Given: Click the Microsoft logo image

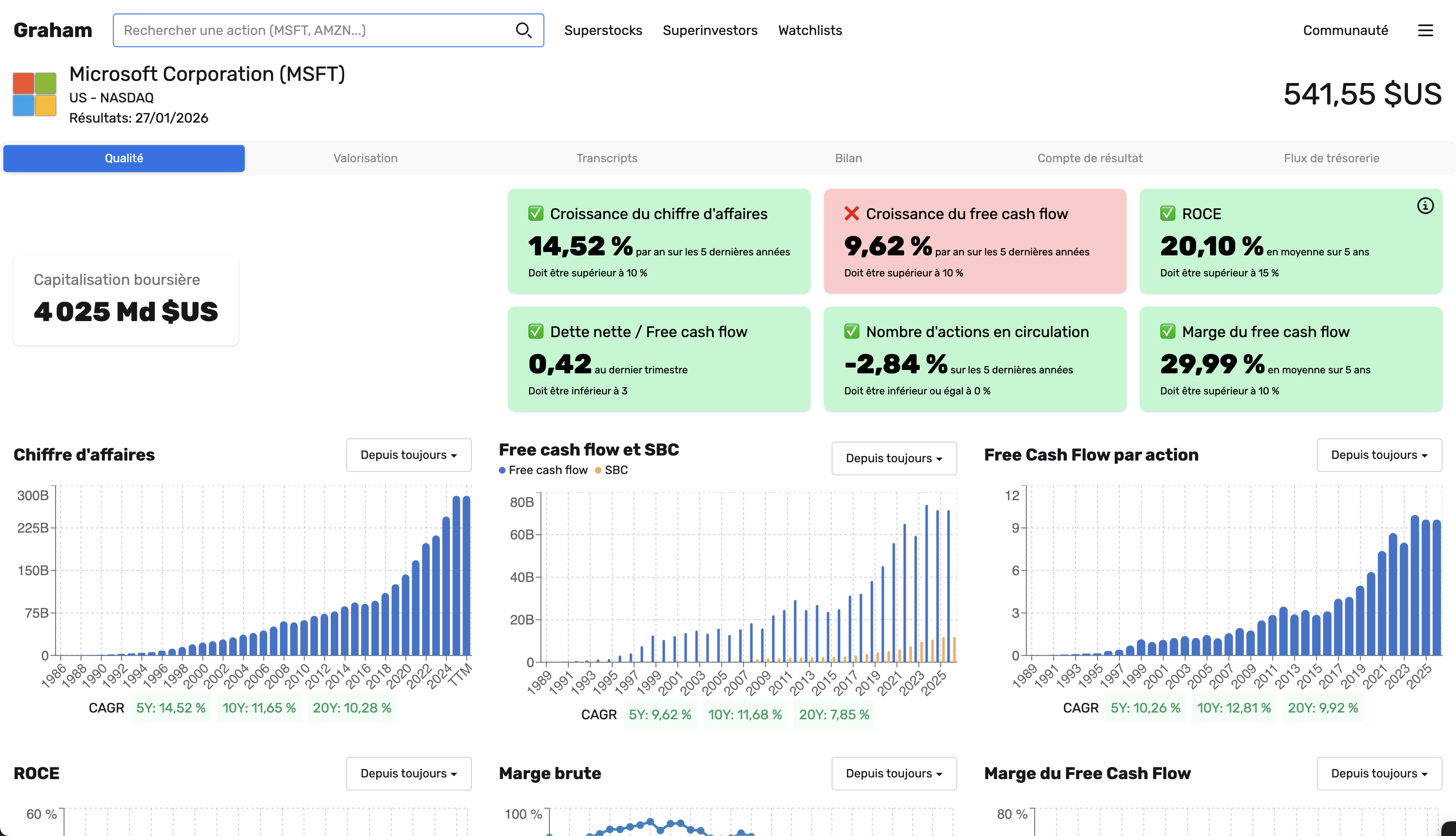Looking at the screenshot, I should coord(35,94).
